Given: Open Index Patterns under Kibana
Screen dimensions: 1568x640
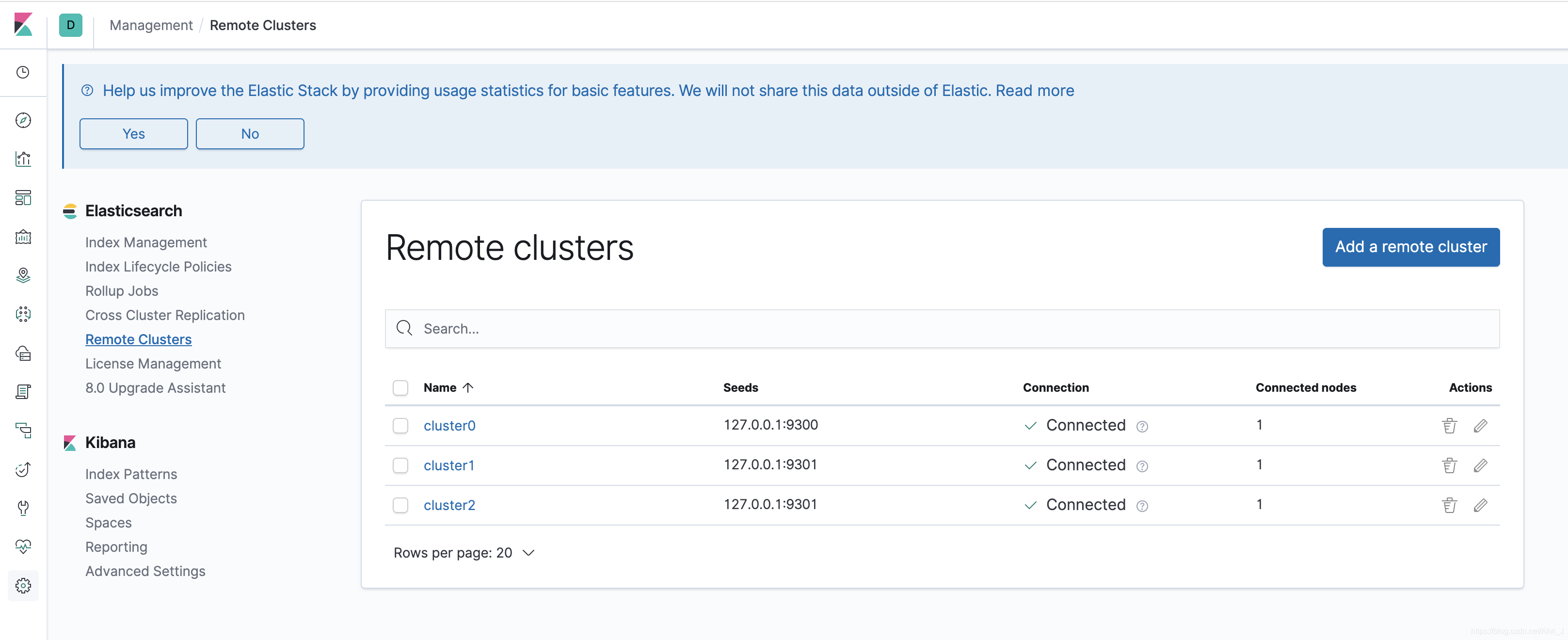Looking at the screenshot, I should [x=131, y=474].
